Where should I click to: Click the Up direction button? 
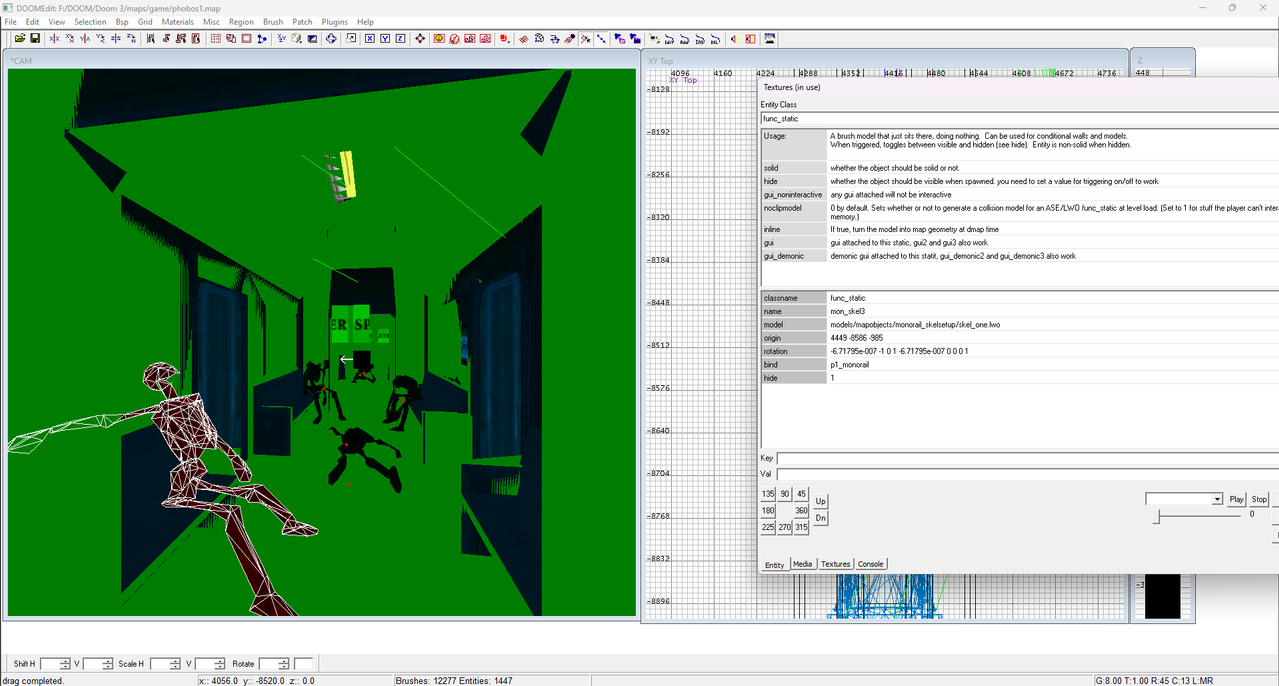click(821, 501)
